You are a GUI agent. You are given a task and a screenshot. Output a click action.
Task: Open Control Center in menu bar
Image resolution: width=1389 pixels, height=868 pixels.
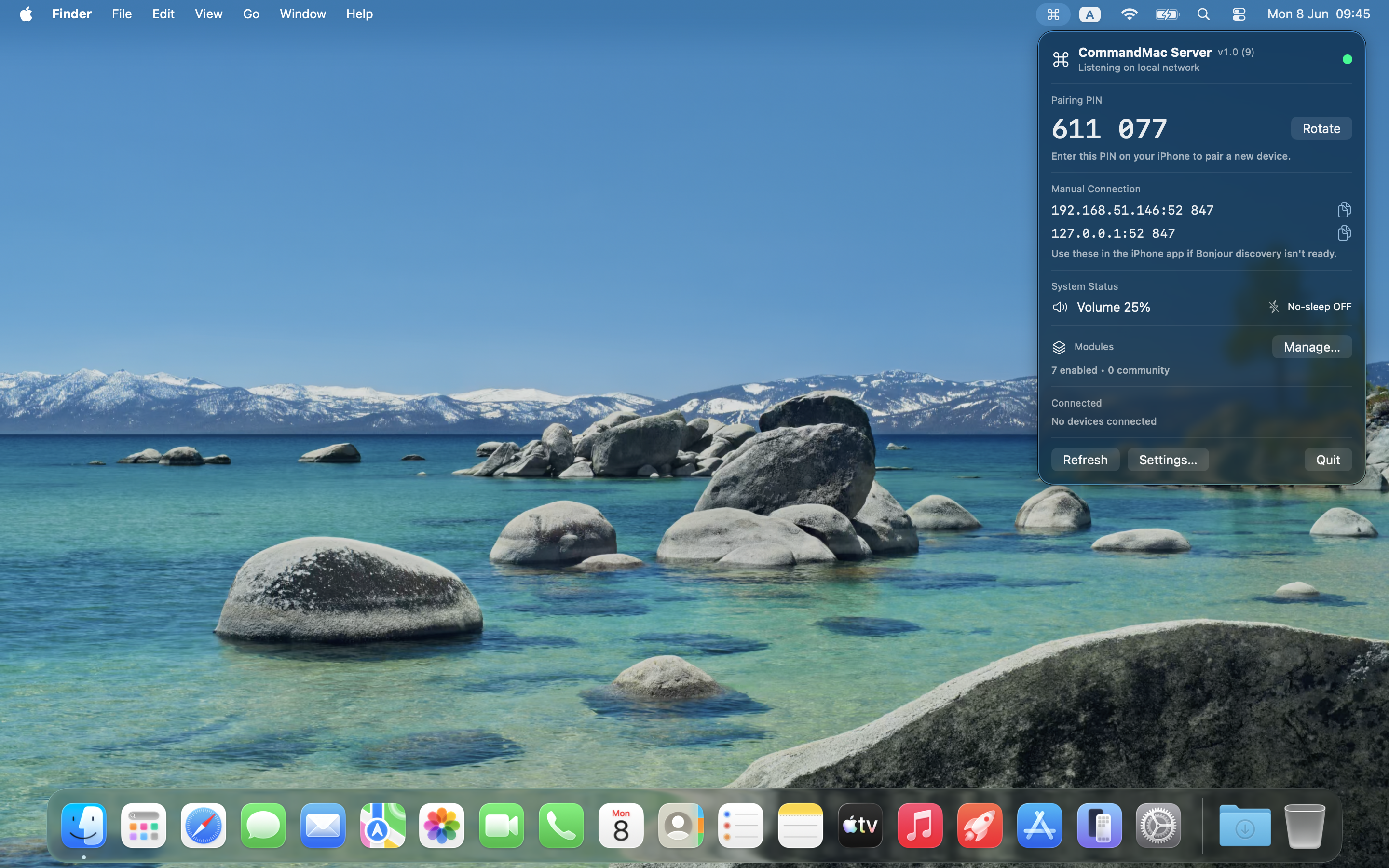point(1239,14)
